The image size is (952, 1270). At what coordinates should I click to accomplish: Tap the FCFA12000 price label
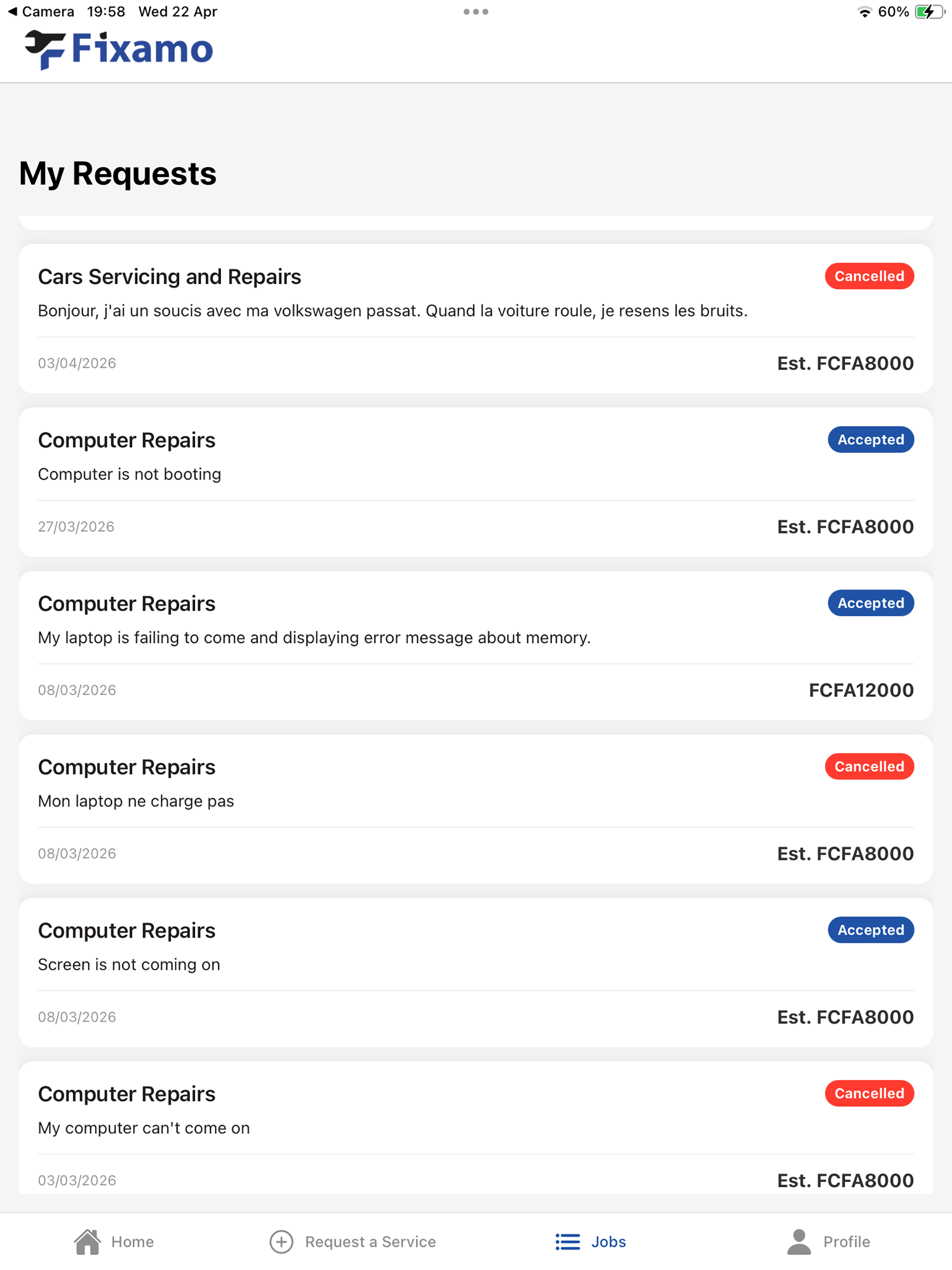[861, 690]
